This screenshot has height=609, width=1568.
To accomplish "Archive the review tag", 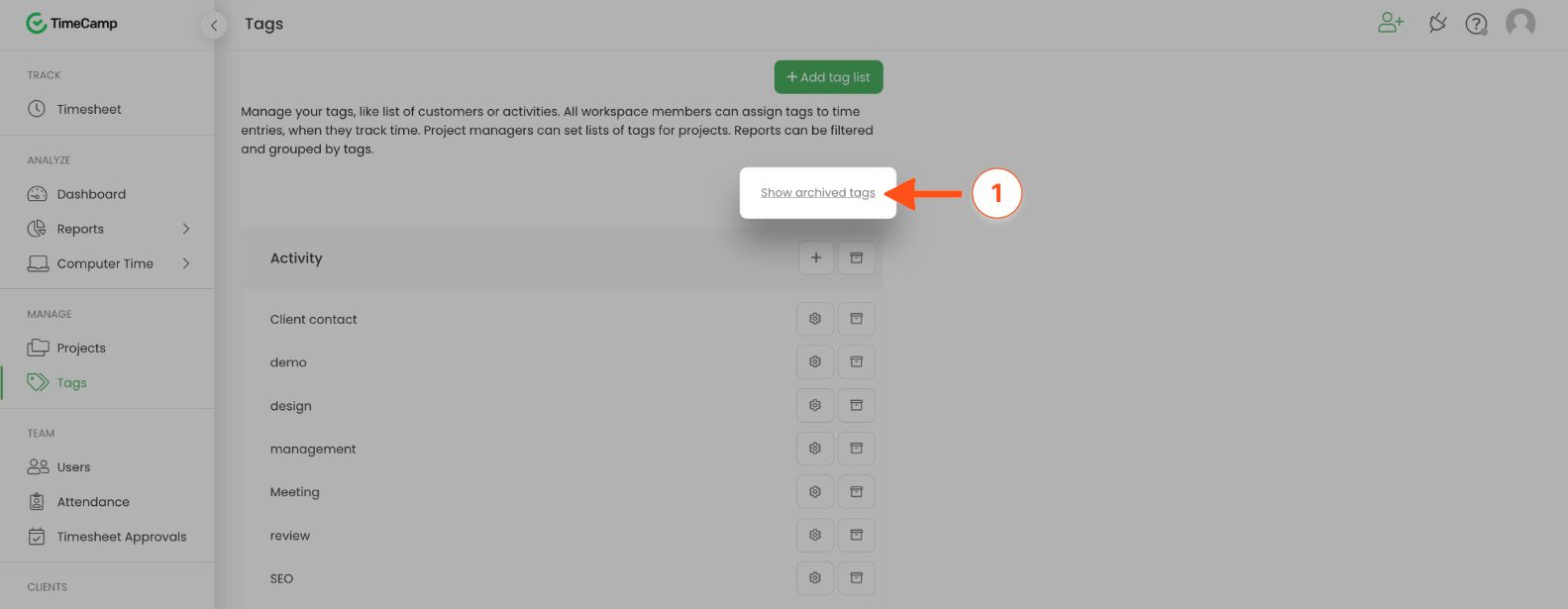I will pos(857,535).
